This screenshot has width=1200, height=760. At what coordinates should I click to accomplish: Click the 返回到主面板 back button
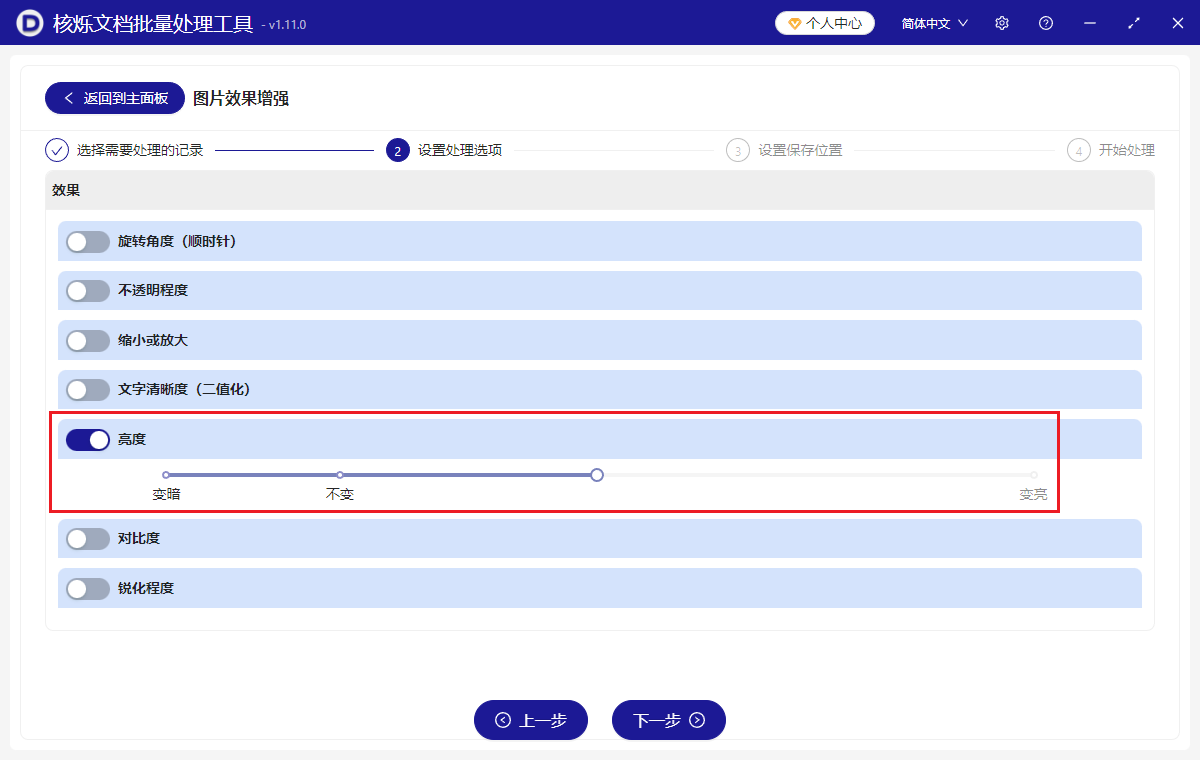tap(114, 98)
